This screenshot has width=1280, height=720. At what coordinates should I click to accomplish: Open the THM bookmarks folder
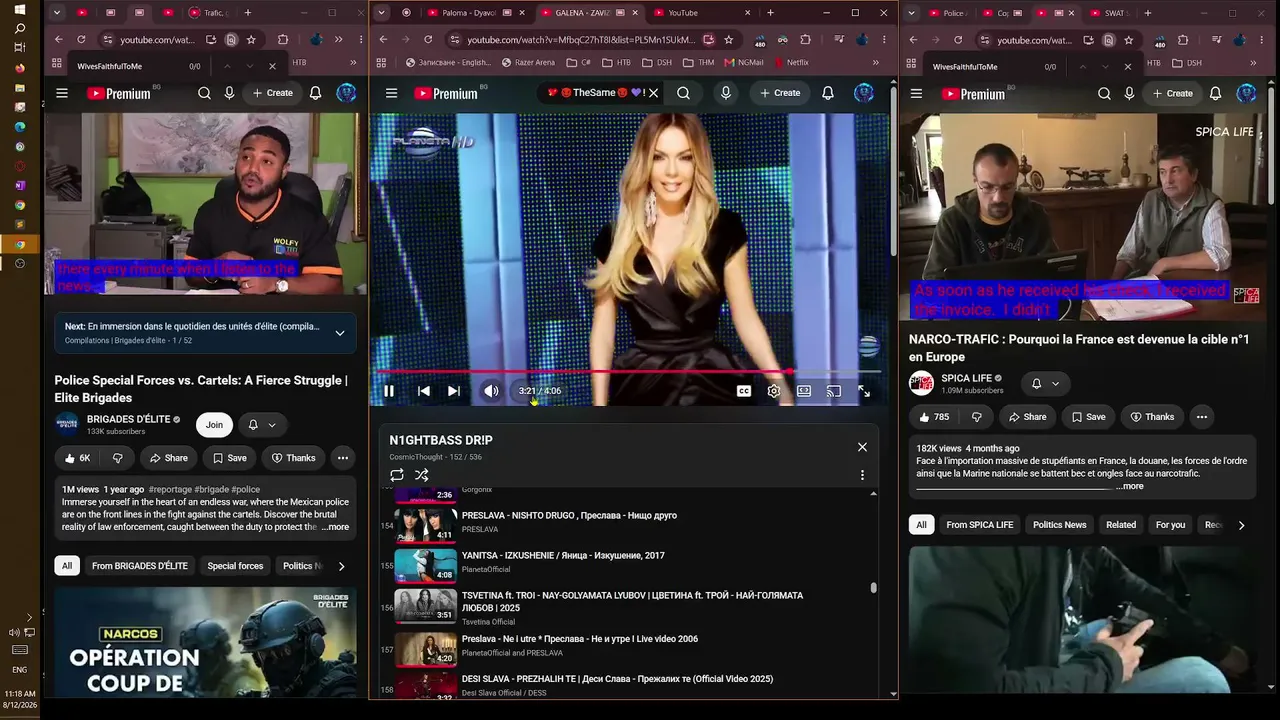(x=699, y=62)
